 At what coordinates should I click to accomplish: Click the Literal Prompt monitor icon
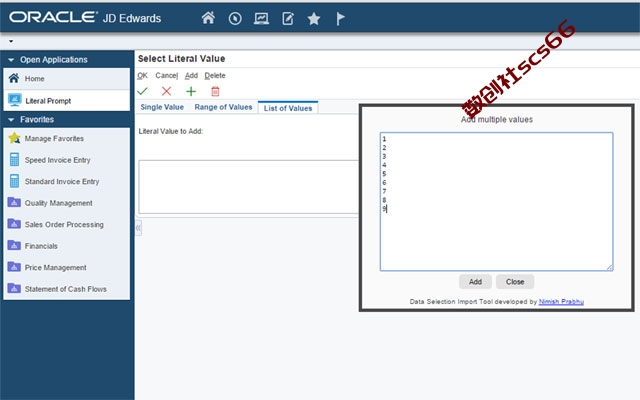coord(15,100)
